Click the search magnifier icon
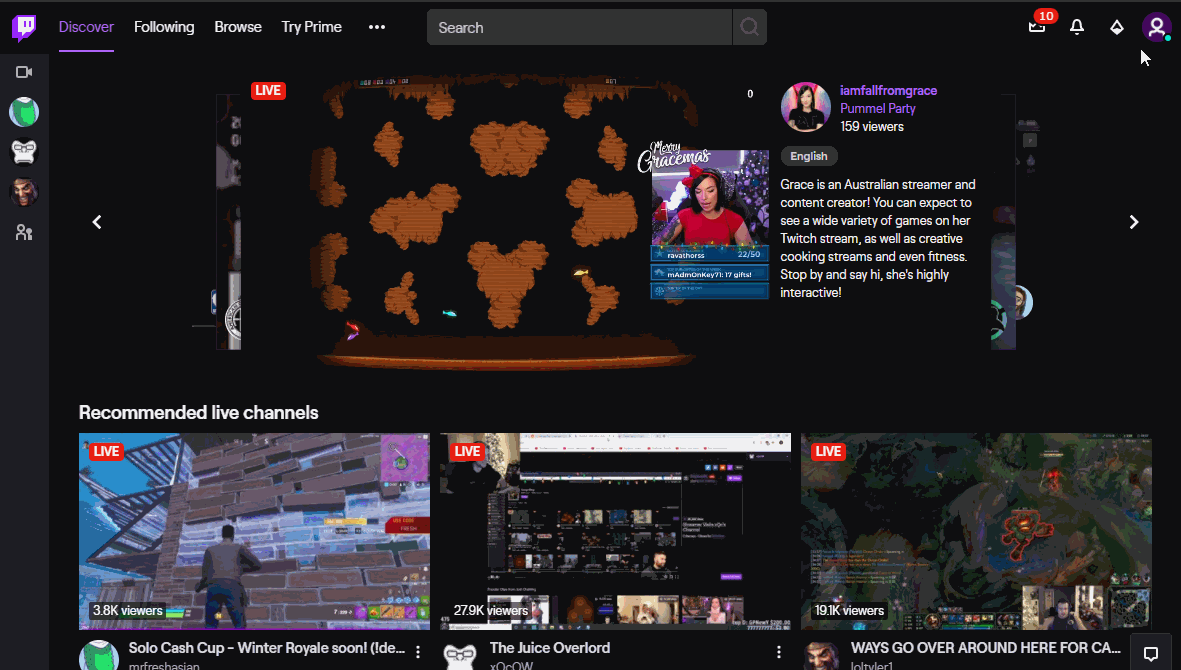This screenshot has height=670, width=1181. coord(749,27)
